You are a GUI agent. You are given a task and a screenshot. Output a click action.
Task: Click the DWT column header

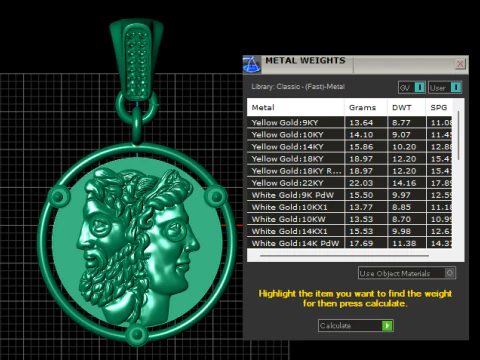click(406, 107)
